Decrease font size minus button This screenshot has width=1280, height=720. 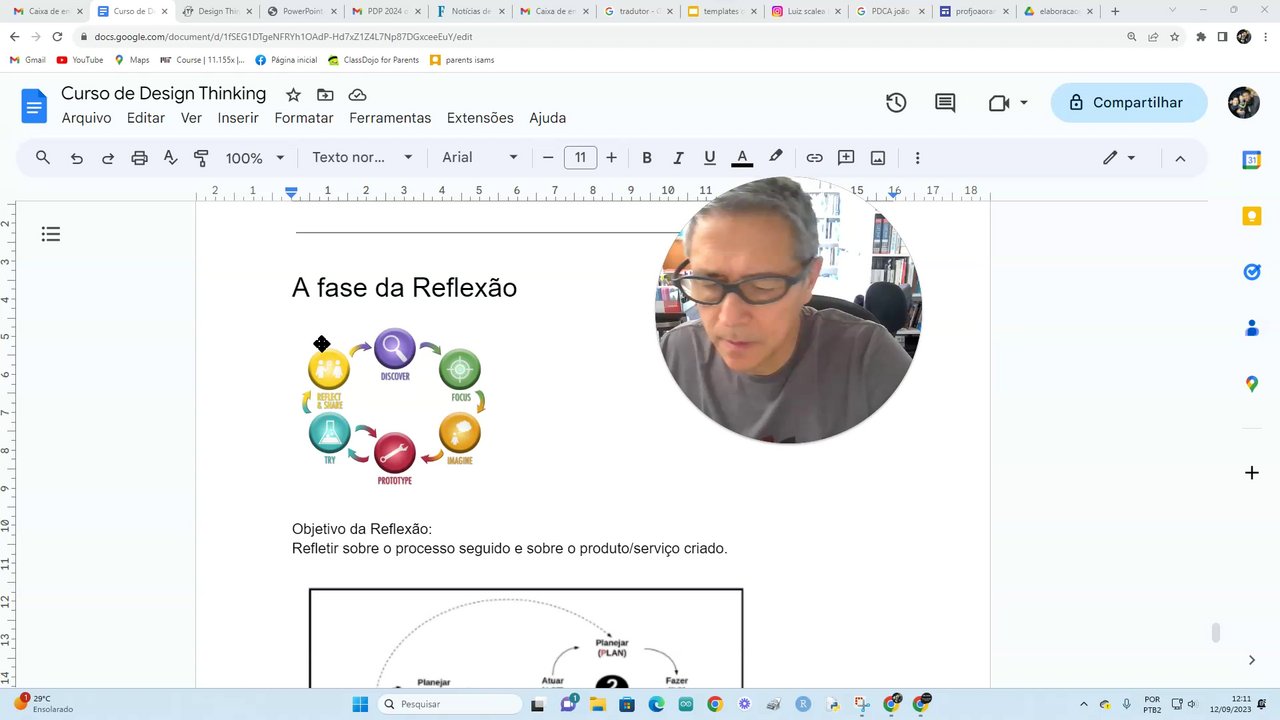(x=548, y=158)
